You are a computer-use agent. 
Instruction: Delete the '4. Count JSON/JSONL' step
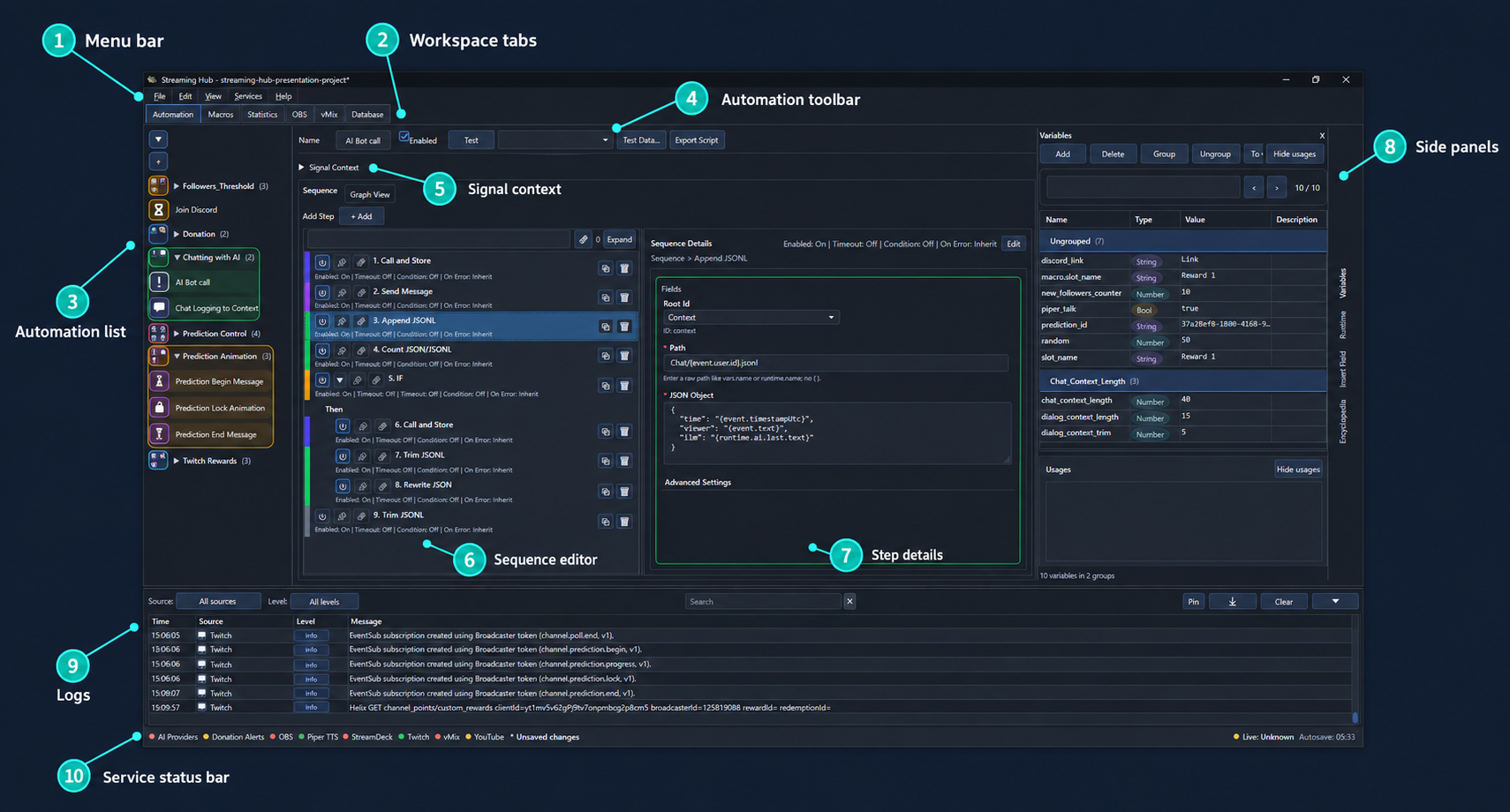click(624, 356)
